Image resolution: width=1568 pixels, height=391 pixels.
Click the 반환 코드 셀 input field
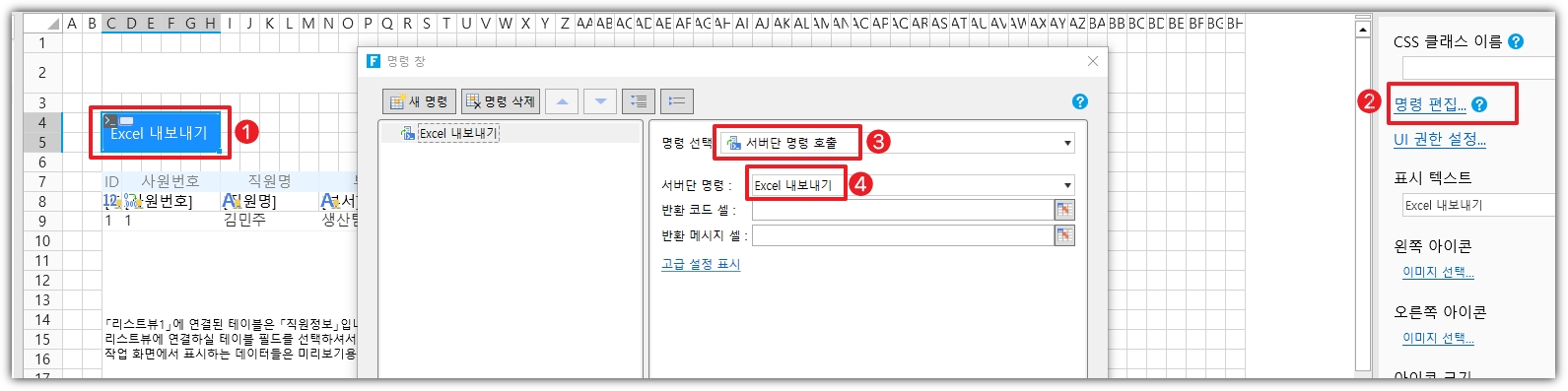pyautogui.click(x=903, y=210)
